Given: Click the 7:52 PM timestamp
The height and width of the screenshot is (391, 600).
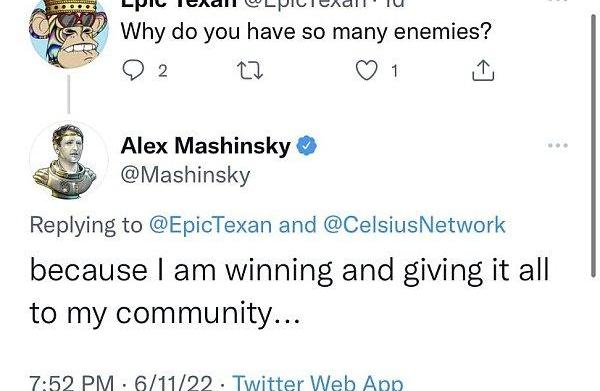Looking at the screenshot, I should coord(72,382).
